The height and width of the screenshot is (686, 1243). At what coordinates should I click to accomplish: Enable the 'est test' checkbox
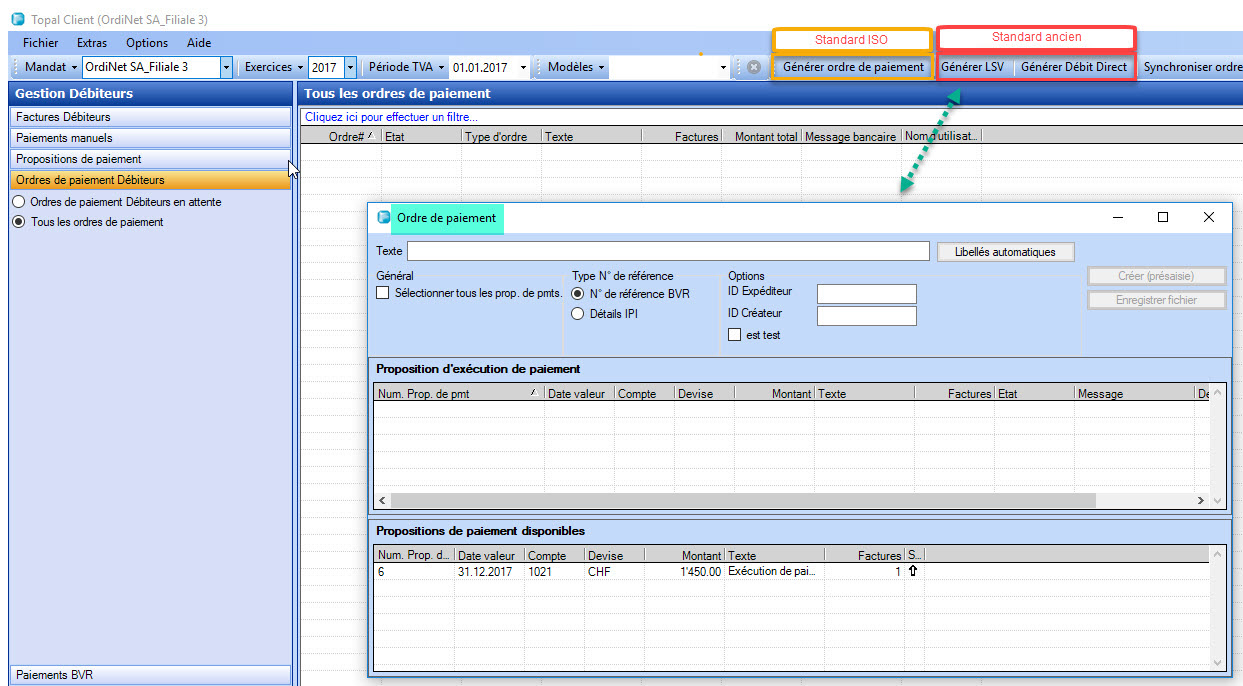pyautogui.click(x=734, y=334)
